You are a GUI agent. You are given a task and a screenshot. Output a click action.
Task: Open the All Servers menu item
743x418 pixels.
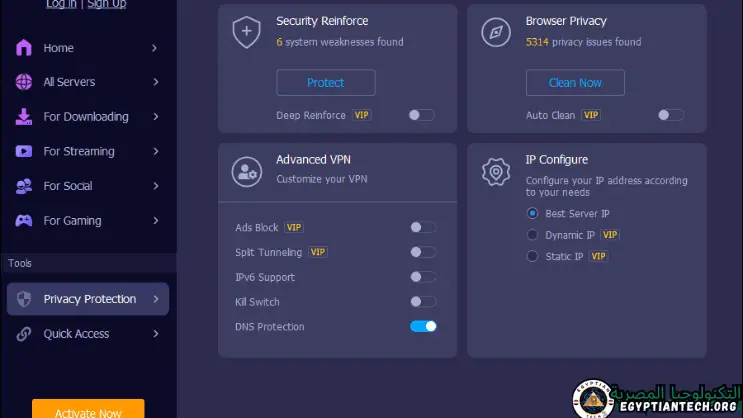click(x=88, y=82)
